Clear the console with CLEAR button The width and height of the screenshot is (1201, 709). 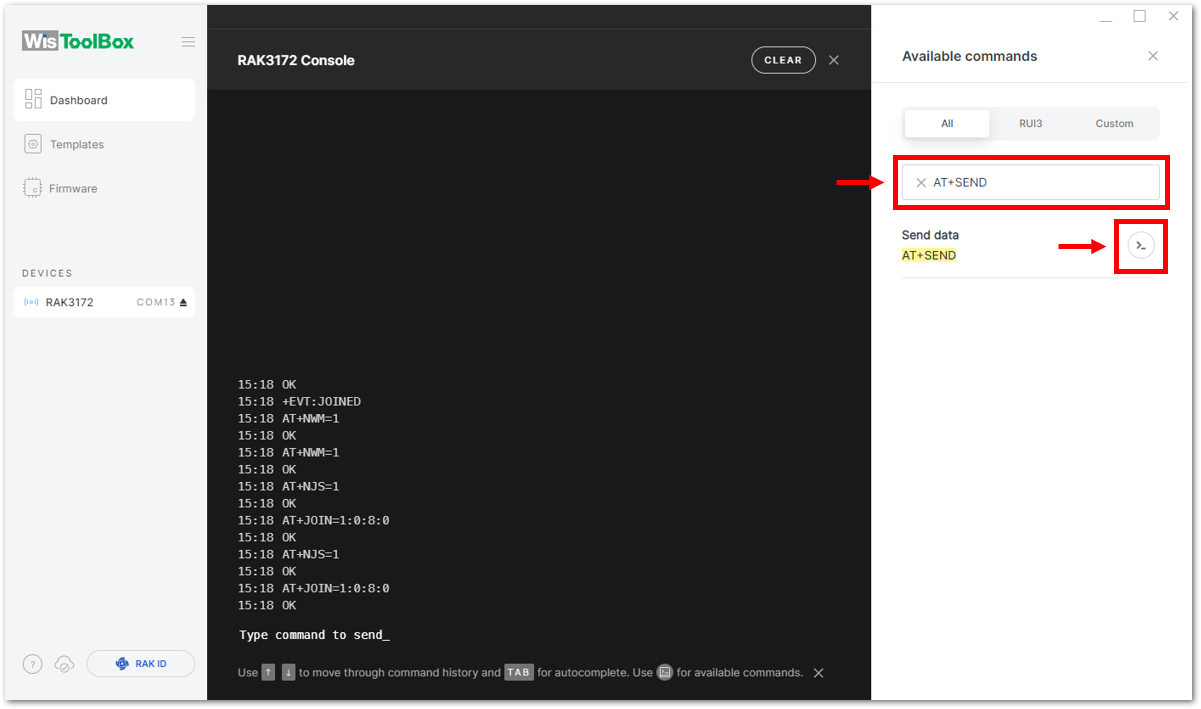tap(783, 60)
